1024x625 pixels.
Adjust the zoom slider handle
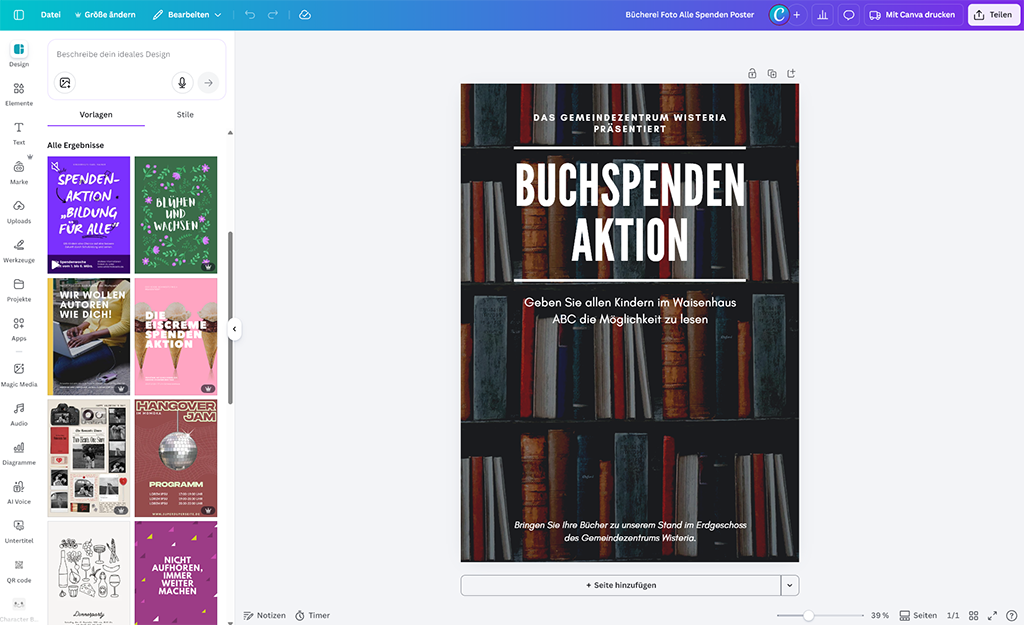808,615
